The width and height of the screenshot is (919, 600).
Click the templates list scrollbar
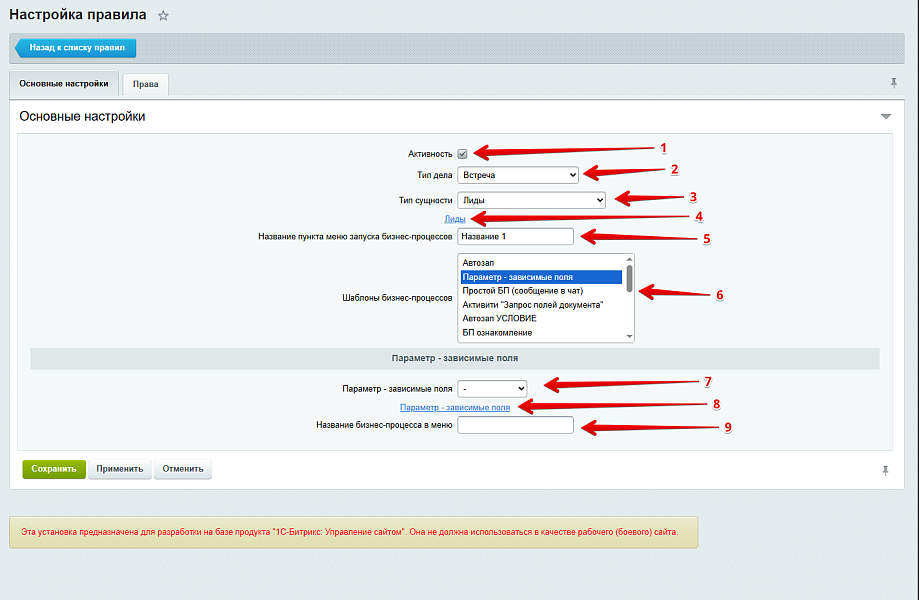pos(629,297)
